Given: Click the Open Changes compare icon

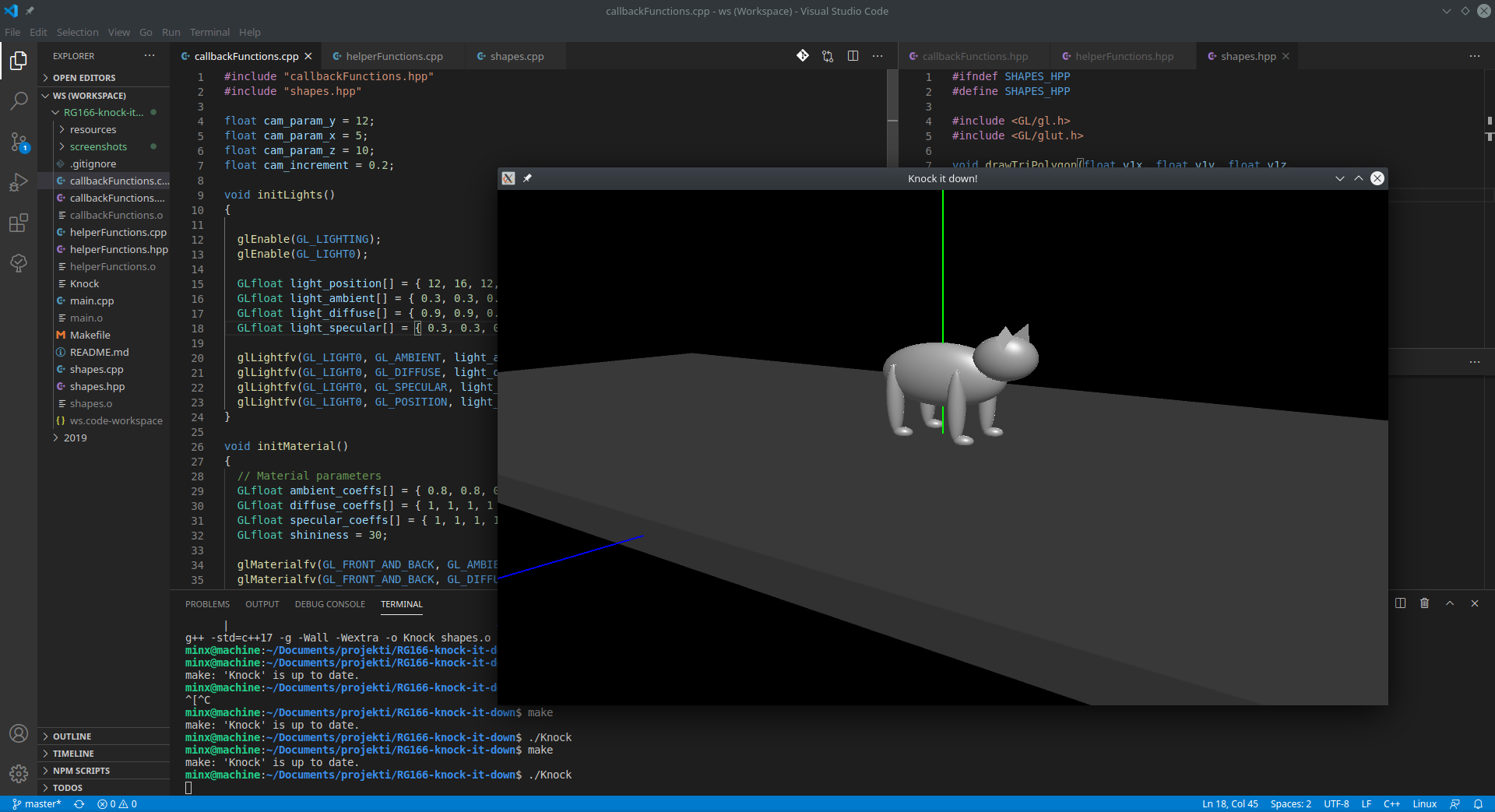Looking at the screenshot, I should 828,56.
